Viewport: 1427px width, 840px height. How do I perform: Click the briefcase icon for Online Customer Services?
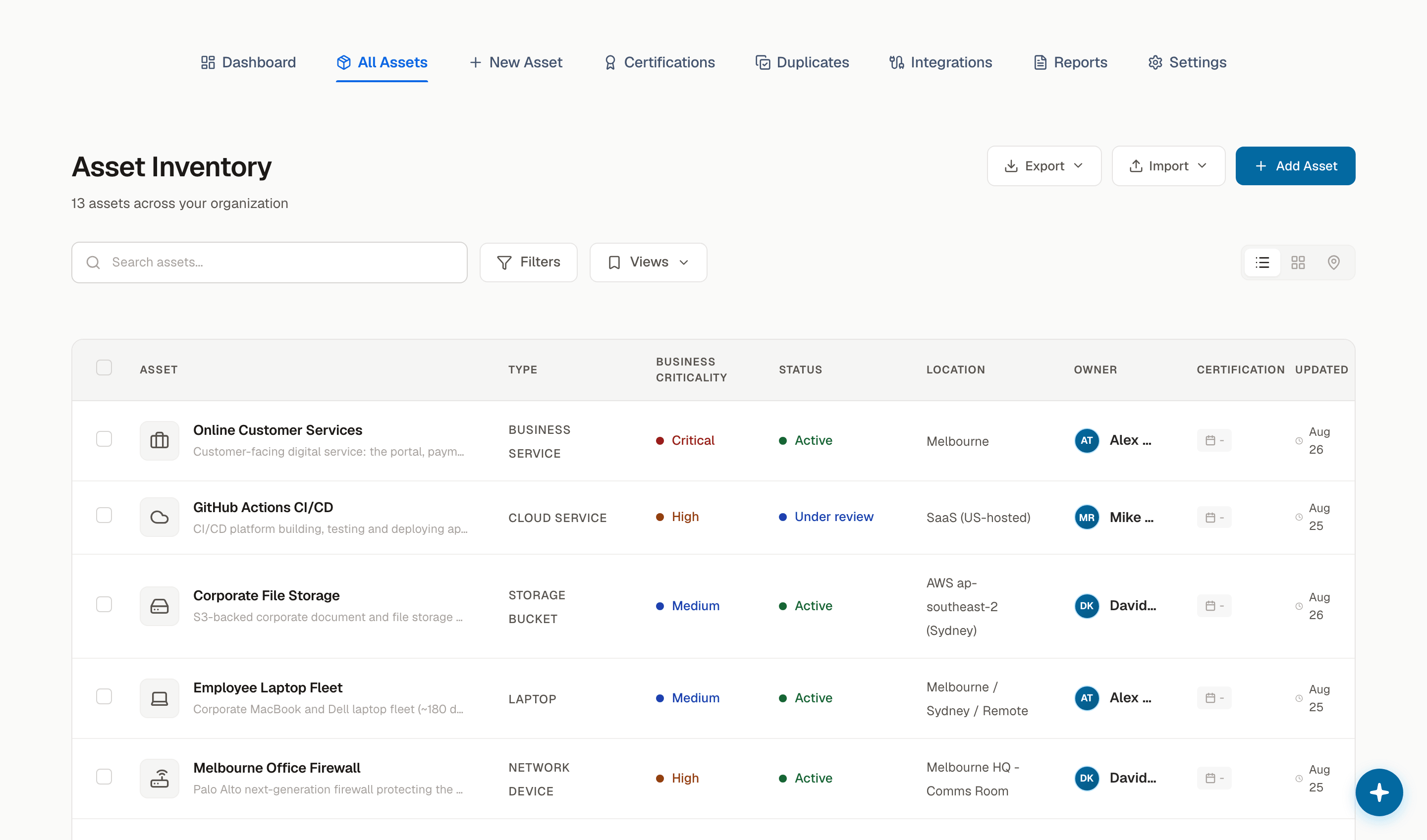point(160,441)
